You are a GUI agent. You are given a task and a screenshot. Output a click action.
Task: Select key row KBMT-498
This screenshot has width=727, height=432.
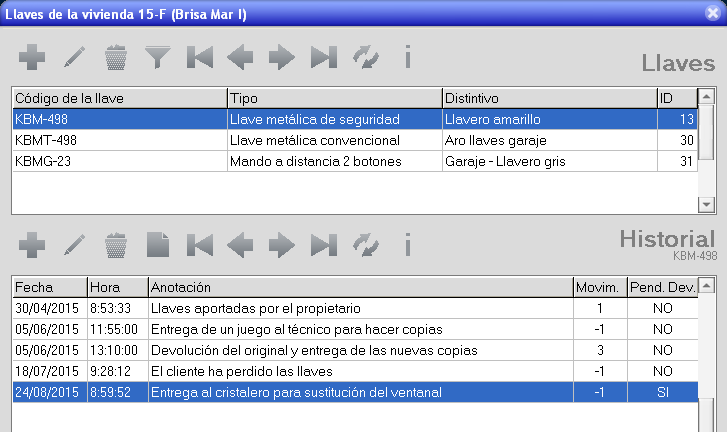[355, 140]
